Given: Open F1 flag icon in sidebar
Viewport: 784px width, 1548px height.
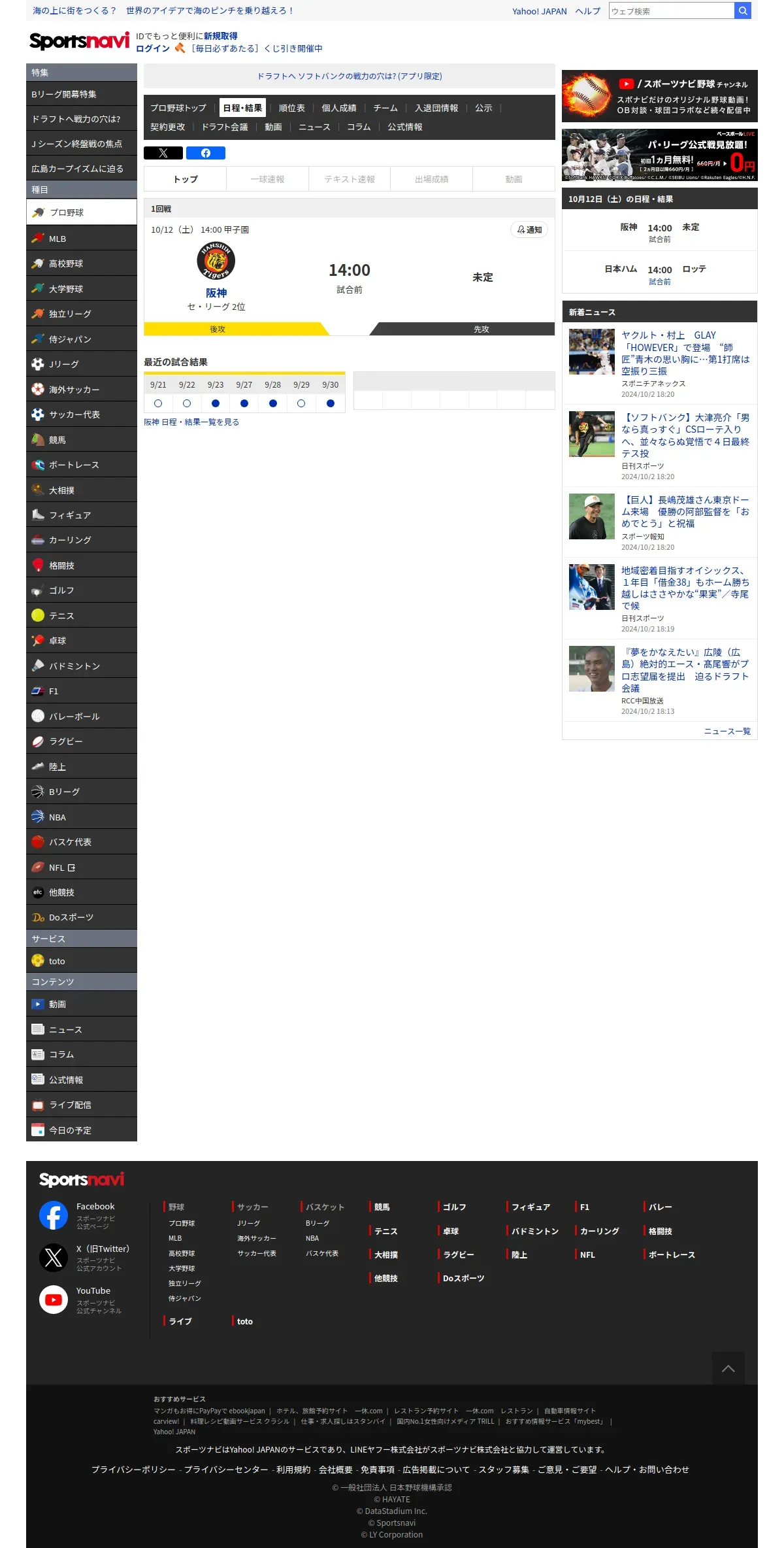Looking at the screenshot, I should [38, 691].
